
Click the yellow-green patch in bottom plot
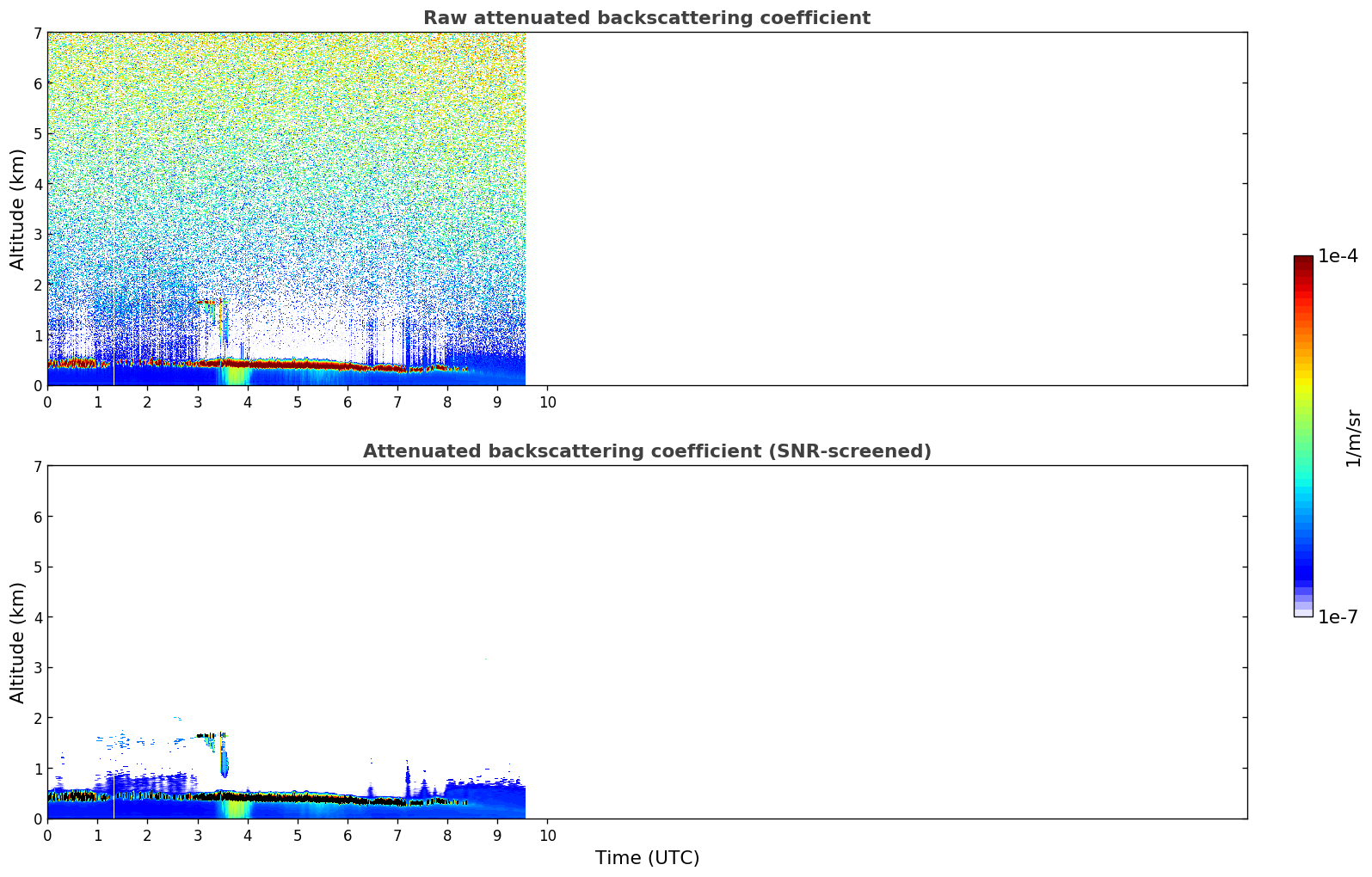[235, 809]
